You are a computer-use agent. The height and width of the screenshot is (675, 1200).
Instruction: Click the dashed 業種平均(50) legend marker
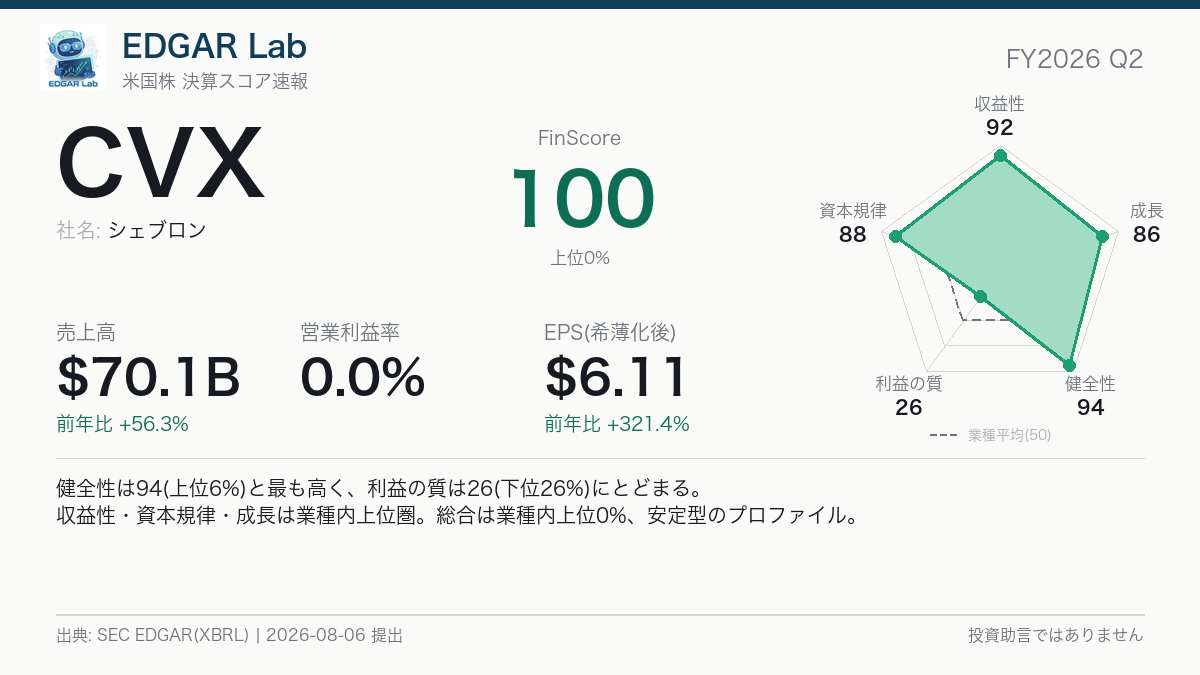tap(944, 436)
